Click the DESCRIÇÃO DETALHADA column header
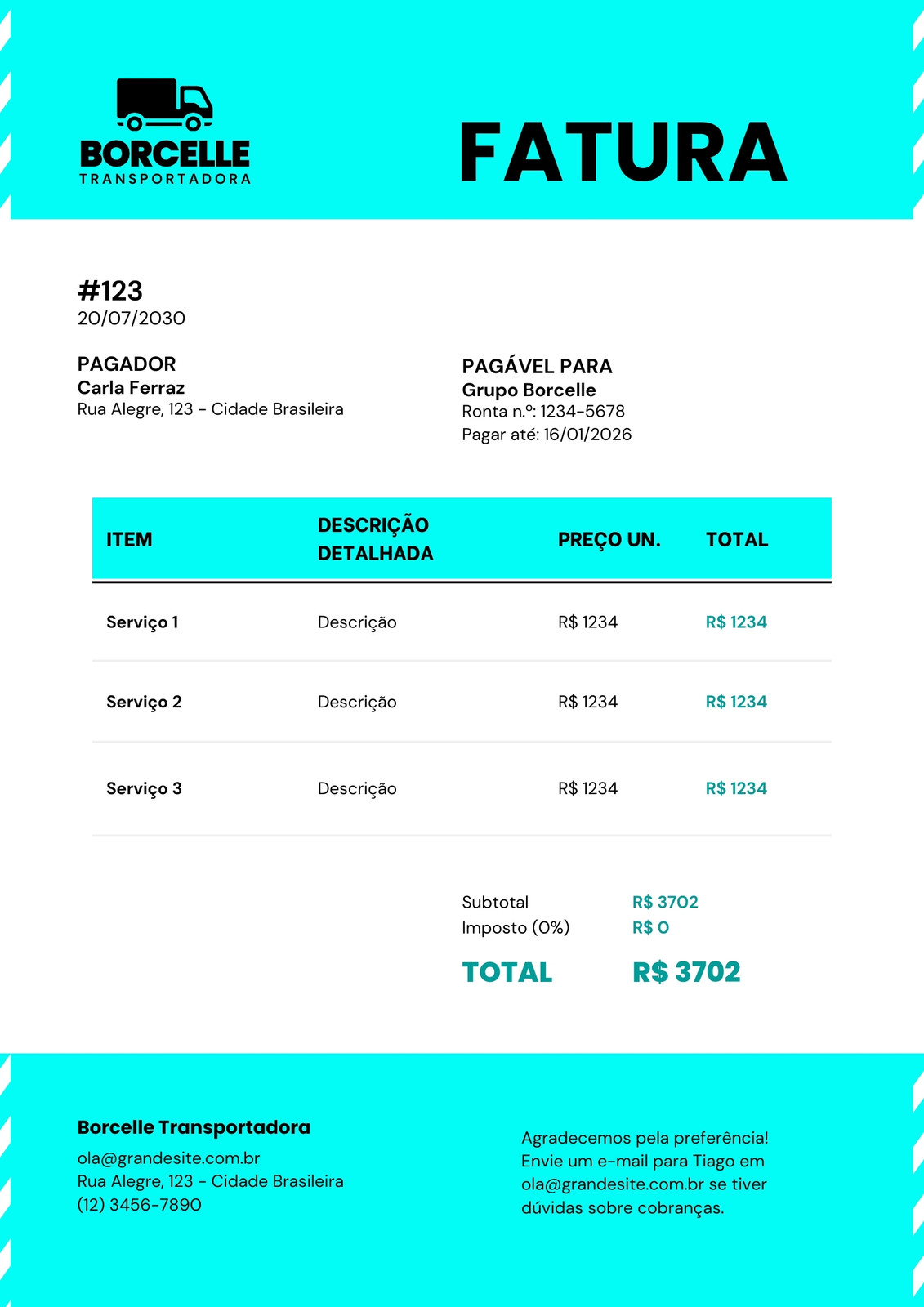Screen dimensions: 924x1307 click(375, 539)
